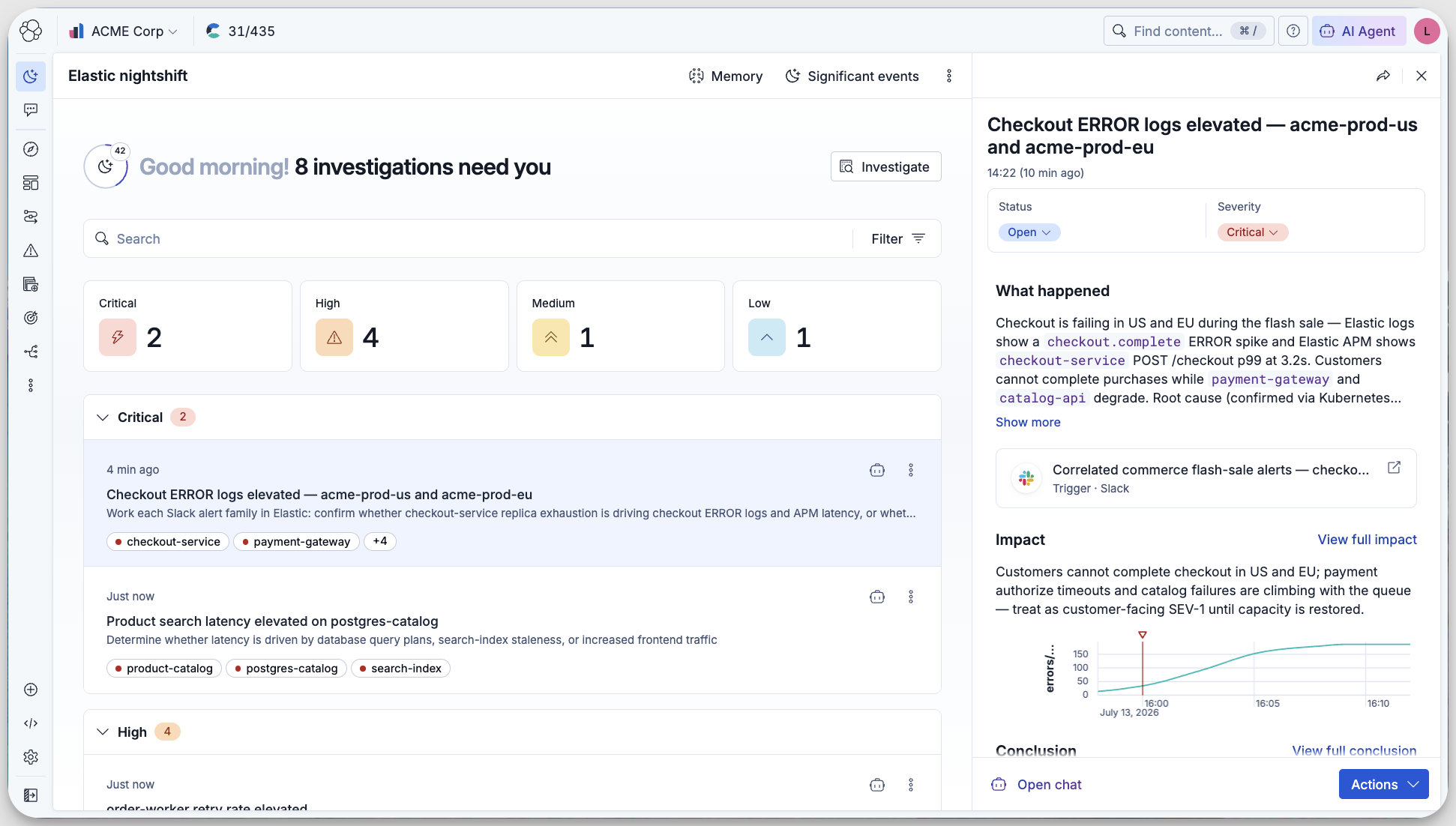The width and height of the screenshot is (1456, 826).
Task: Open page options three-dot menu near Significant events
Action: point(949,76)
